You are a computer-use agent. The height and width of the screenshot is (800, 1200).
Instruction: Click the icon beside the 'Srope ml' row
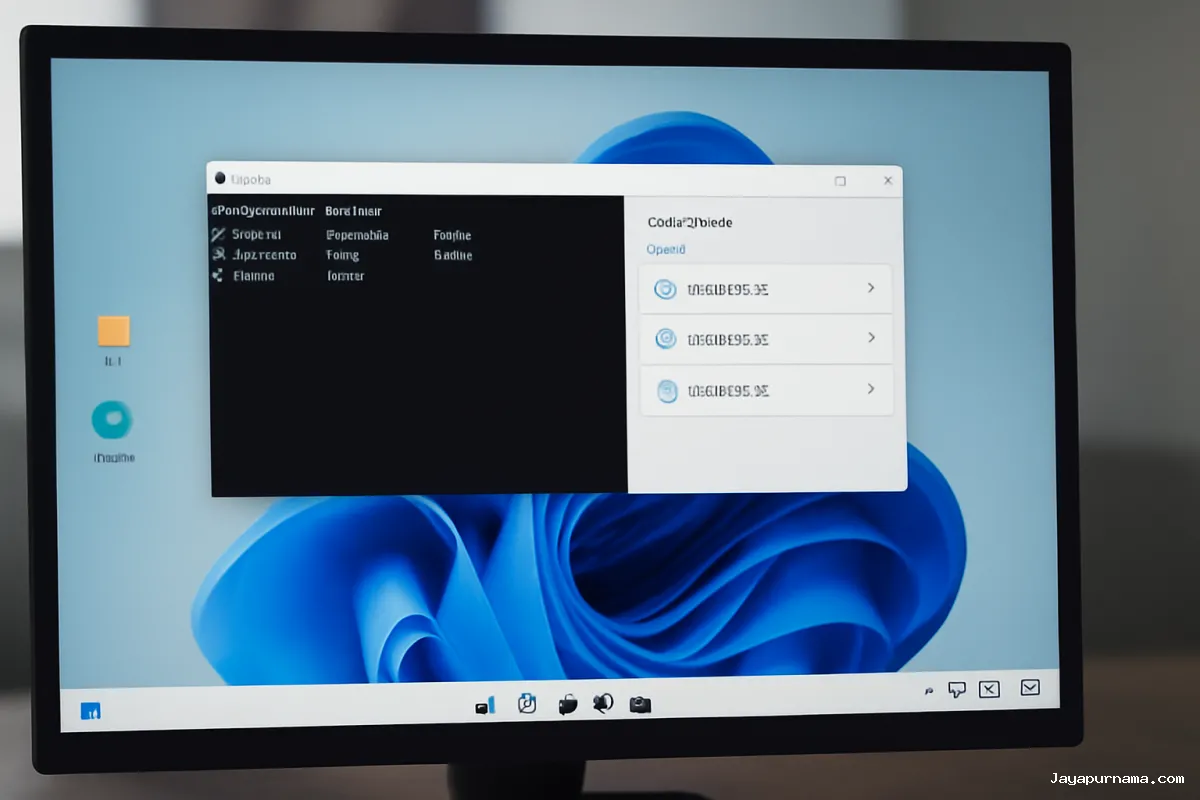pos(219,234)
